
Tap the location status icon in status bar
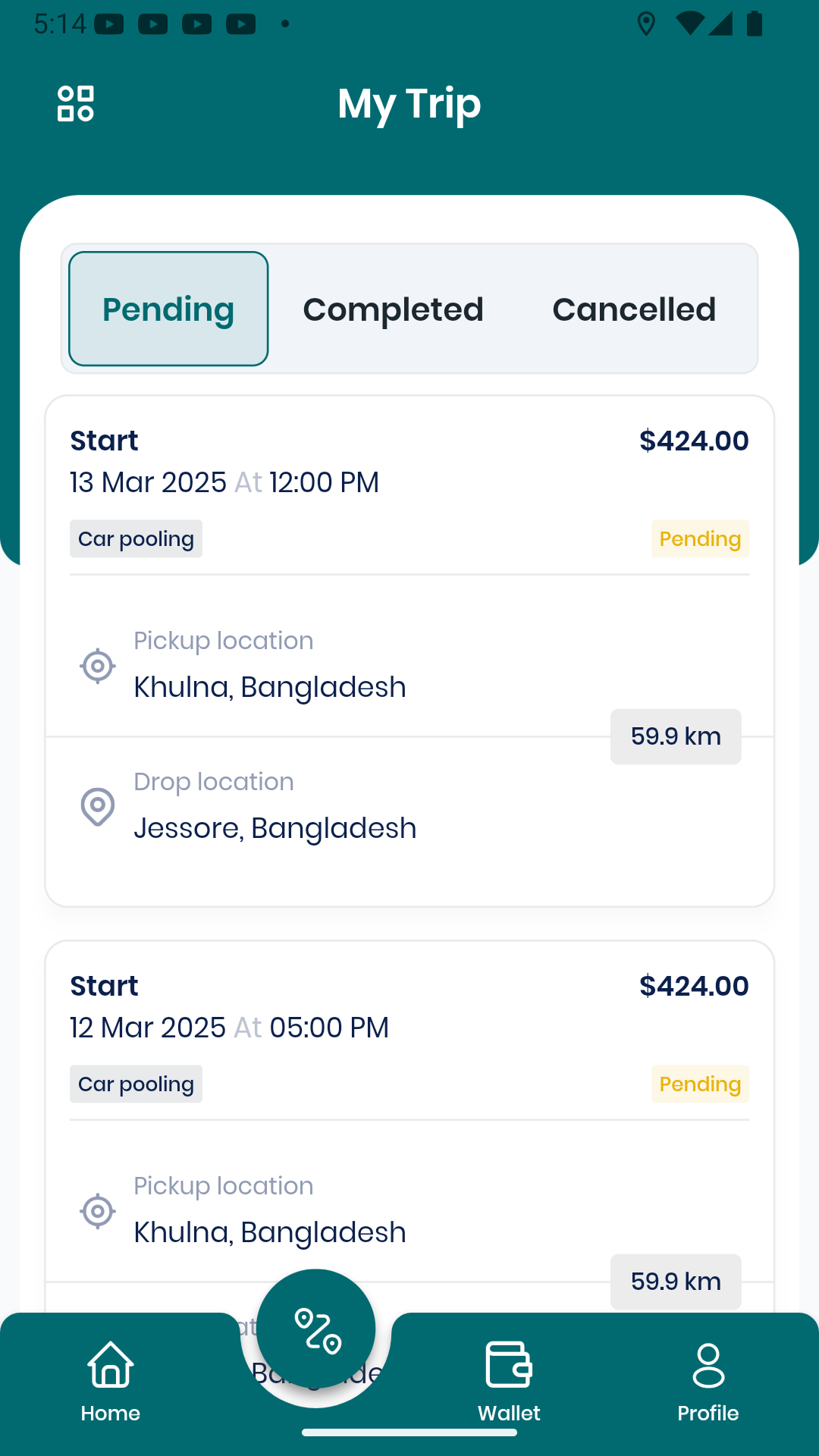click(646, 24)
